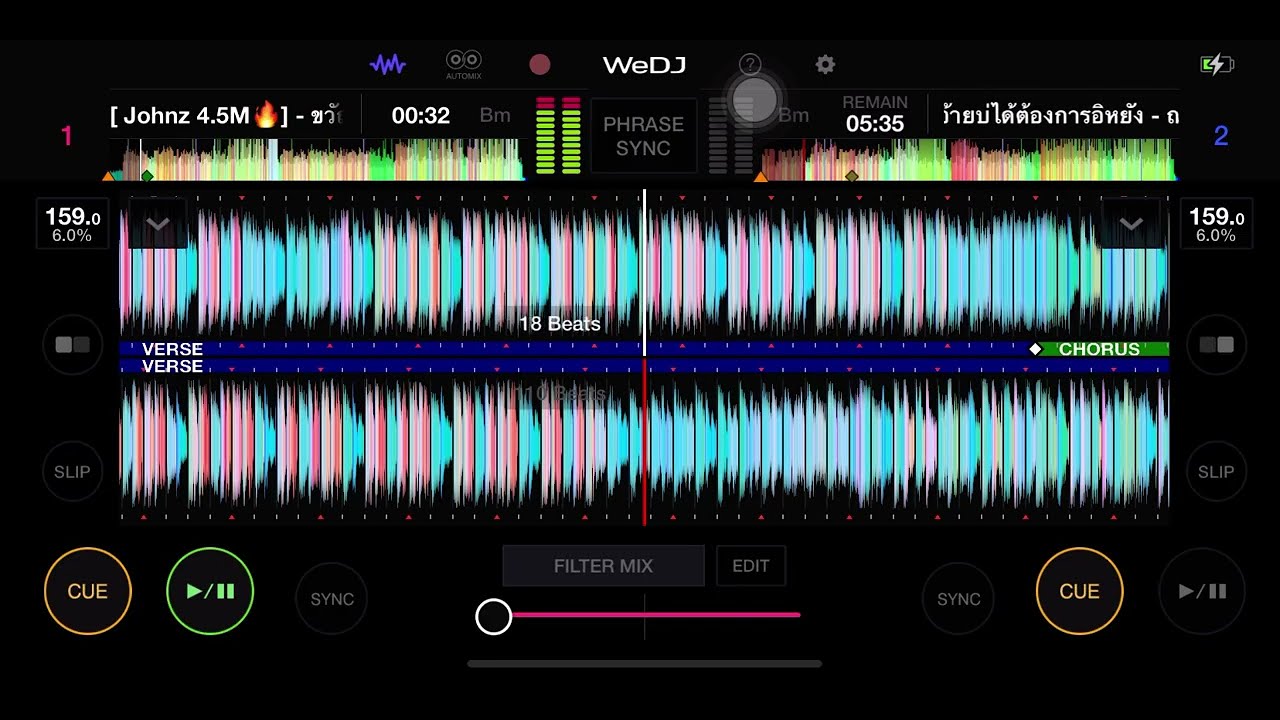Open the waveform view icon
Screen dimensions: 1280x720
388,65
